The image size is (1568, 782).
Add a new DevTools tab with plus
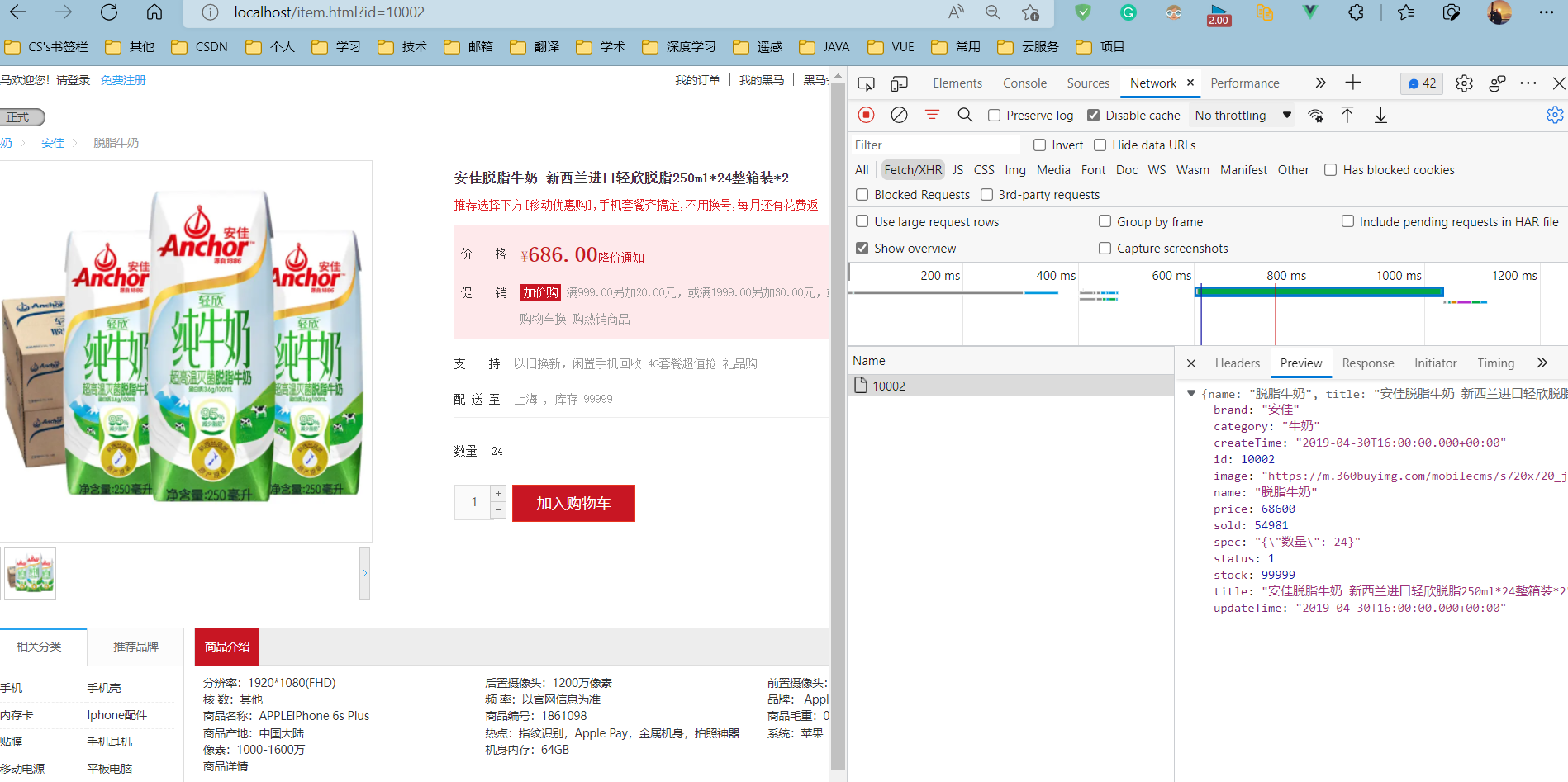1353,83
